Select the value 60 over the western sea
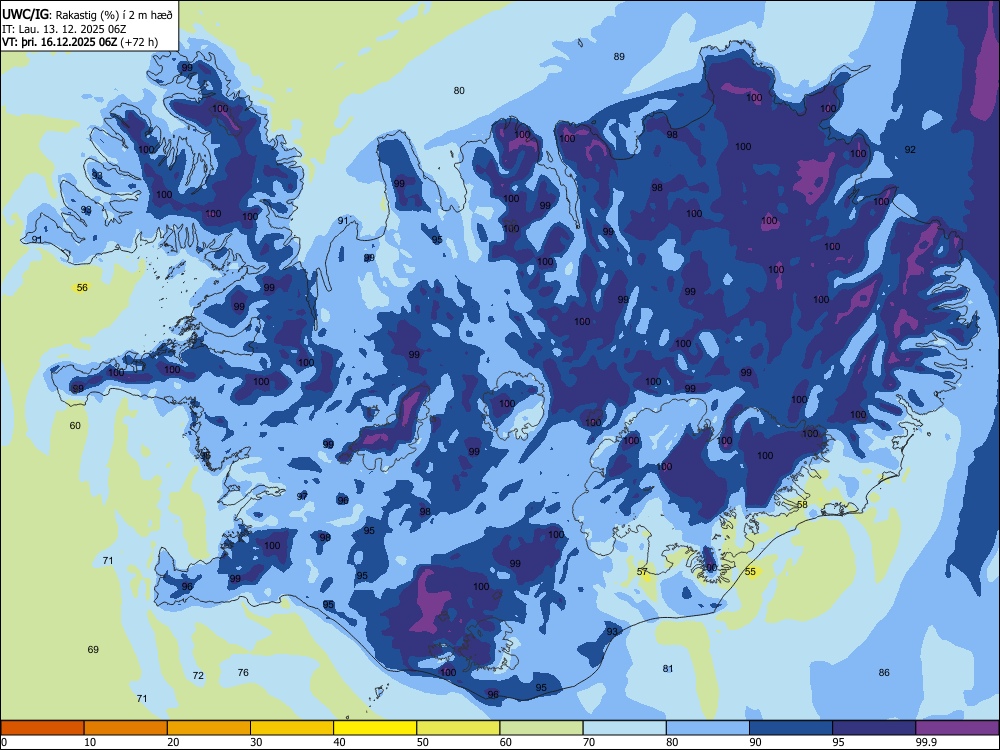The width and height of the screenshot is (1000, 750). click(x=75, y=425)
